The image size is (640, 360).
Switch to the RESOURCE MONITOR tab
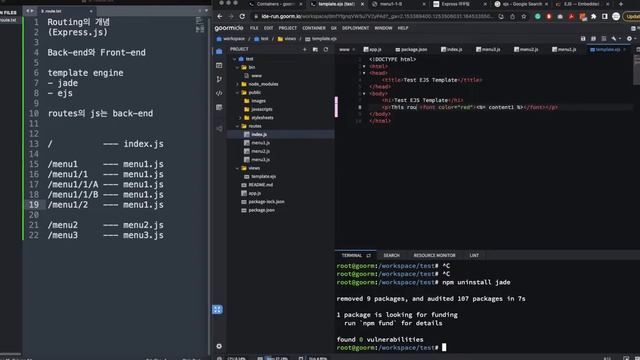[434, 256]
